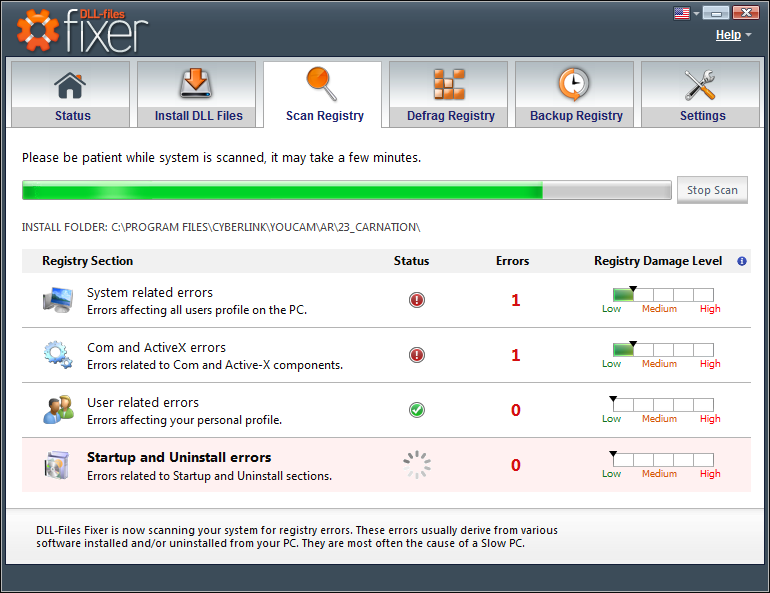
Task: Minimize the DLL-files Fixer window
Action: coord(715,13)
